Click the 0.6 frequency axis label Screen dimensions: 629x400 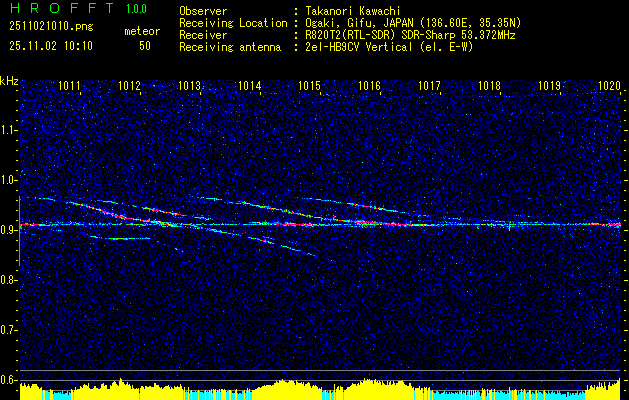point(9,380)
